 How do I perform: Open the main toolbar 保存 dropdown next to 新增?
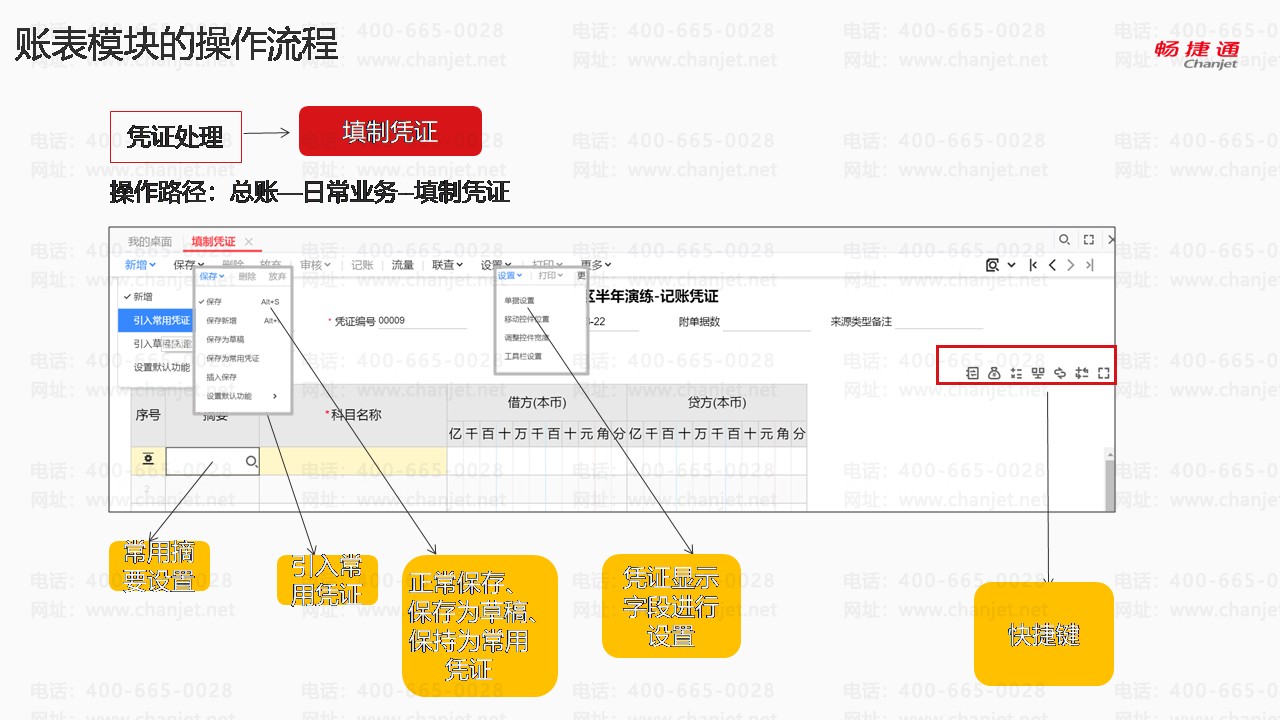click(188, 265)
